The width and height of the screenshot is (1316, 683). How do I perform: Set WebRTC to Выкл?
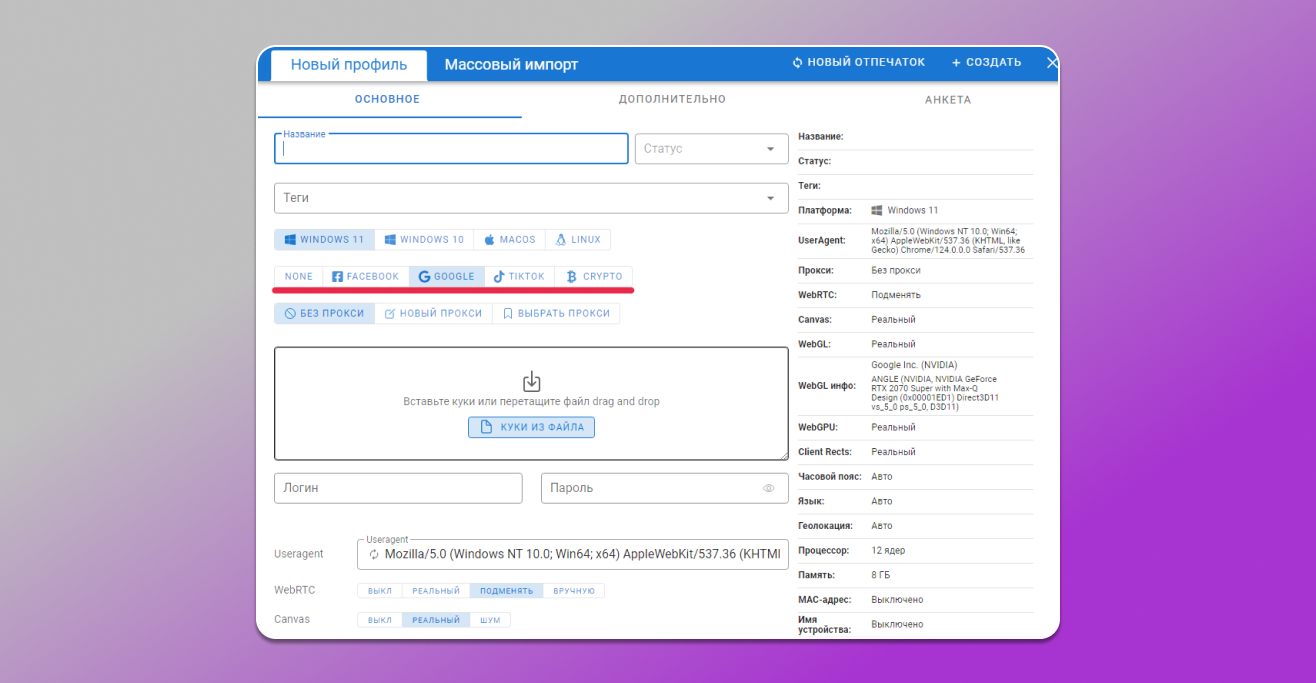380,591
